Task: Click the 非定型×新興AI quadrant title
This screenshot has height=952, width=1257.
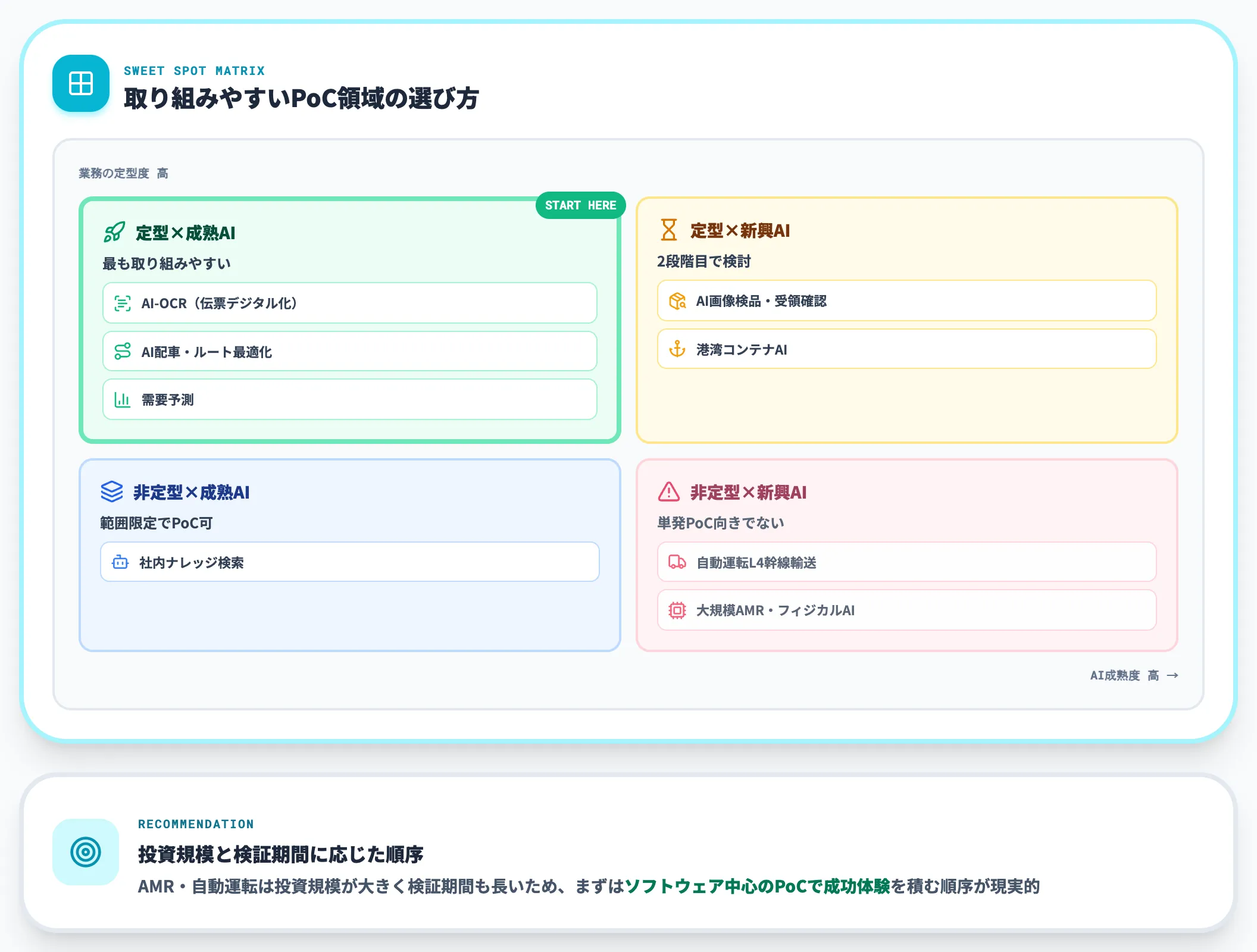Action: coord(749,492)
